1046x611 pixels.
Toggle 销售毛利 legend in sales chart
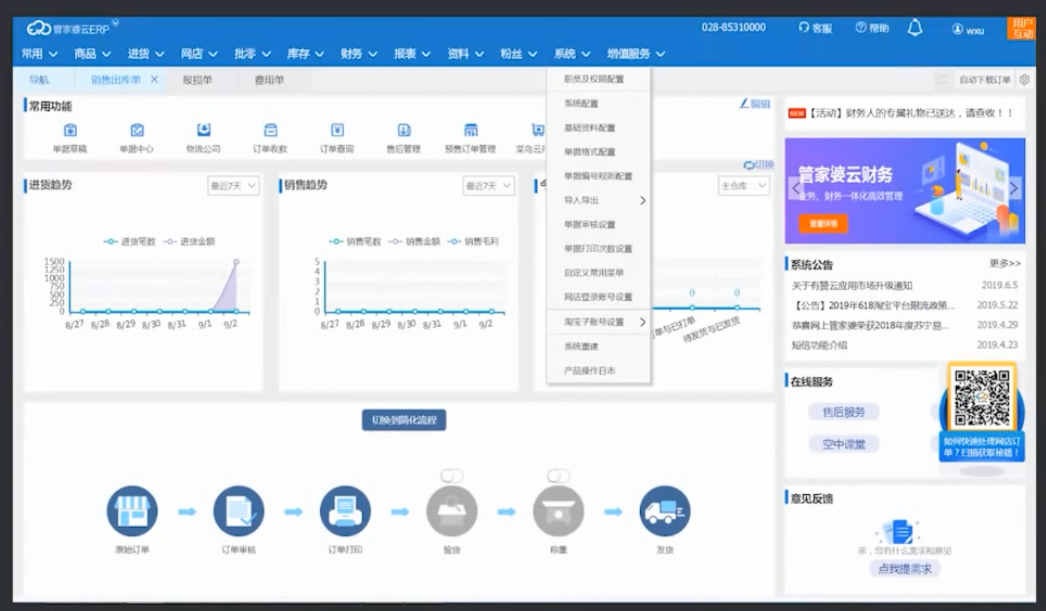pyautogui.click(x=473, y=241)
